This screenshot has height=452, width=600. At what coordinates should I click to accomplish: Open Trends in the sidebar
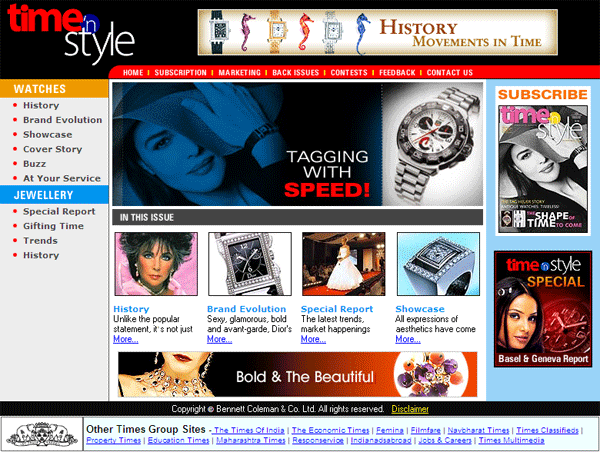(40, 240)
